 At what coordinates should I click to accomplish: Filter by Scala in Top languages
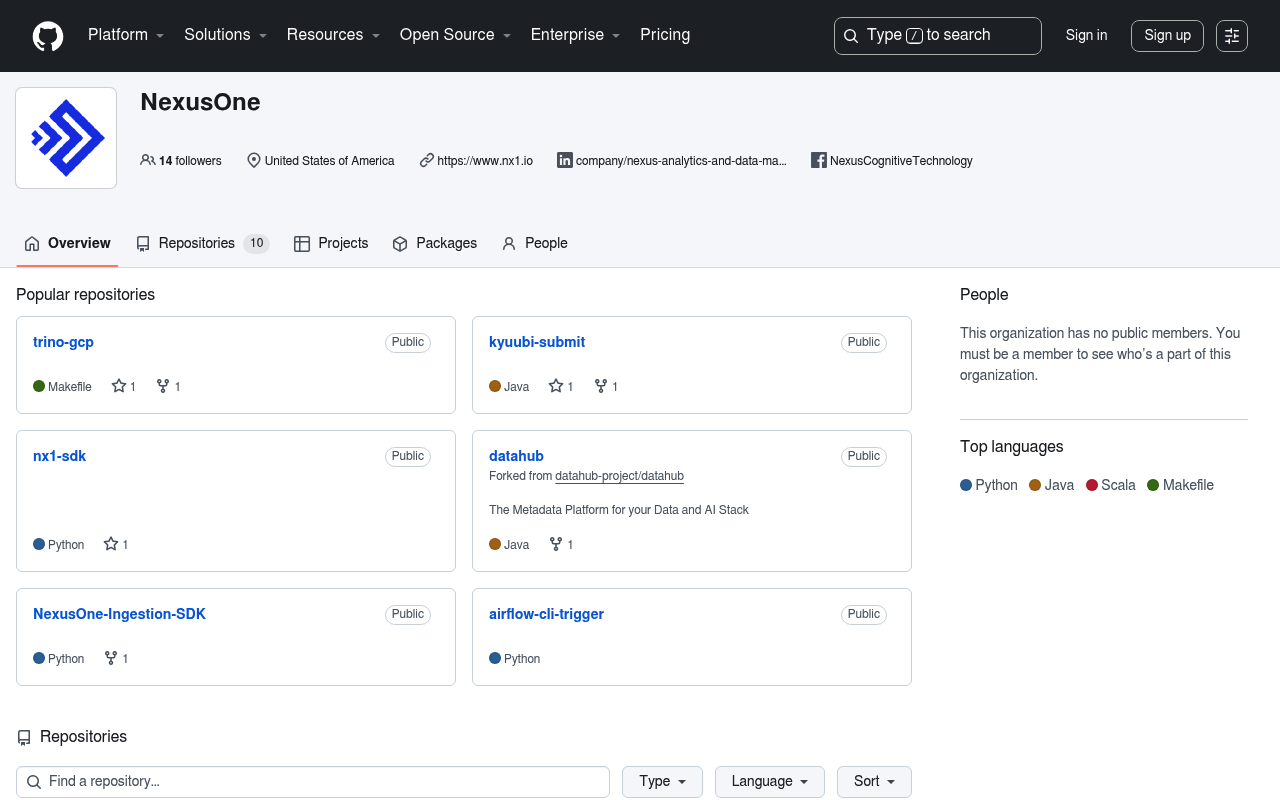[x=1110, y=485]
